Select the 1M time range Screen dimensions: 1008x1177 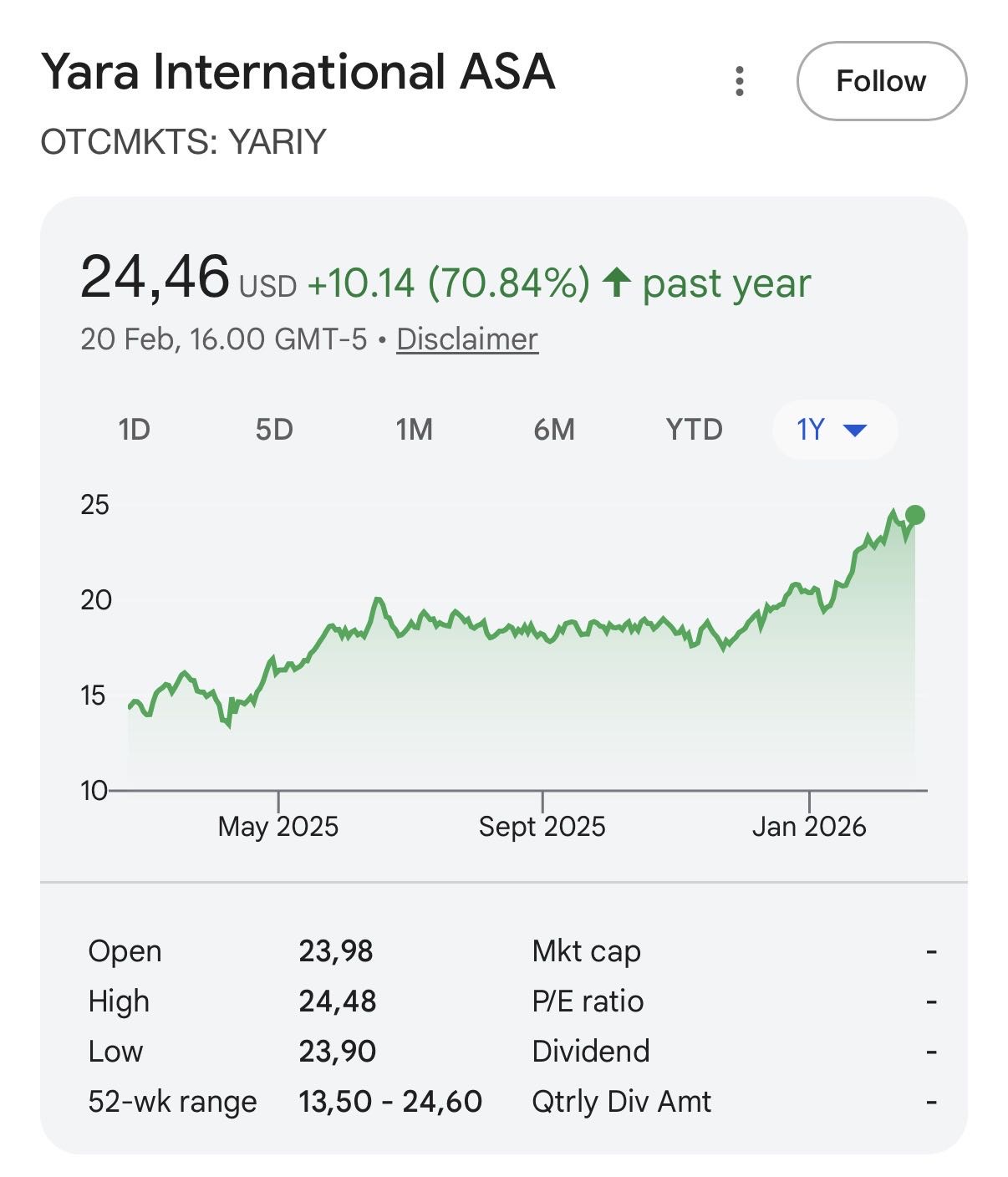414,430
